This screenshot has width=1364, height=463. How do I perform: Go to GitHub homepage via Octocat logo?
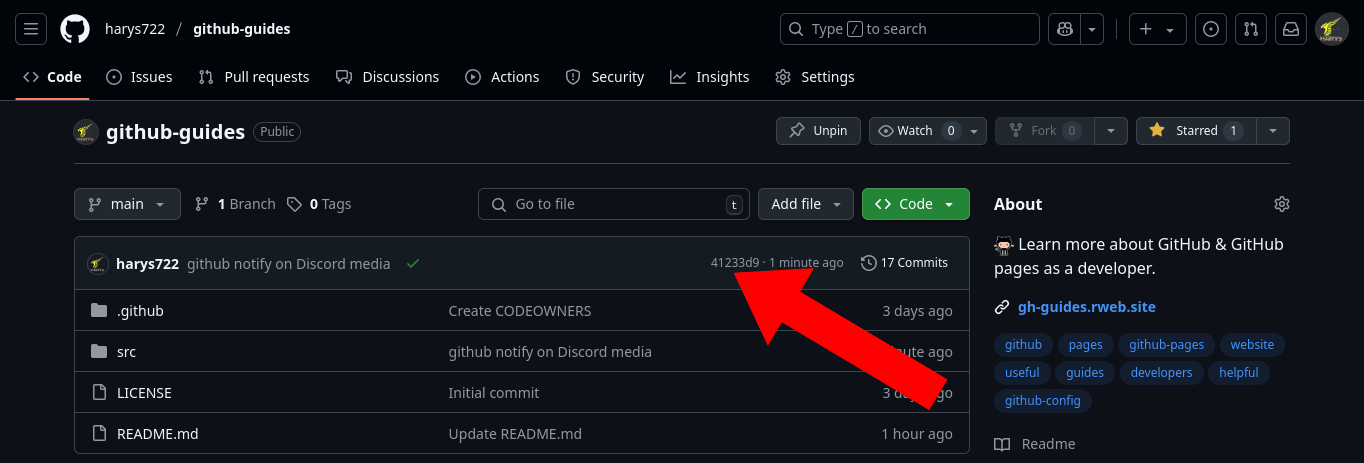tap(75, 29)
